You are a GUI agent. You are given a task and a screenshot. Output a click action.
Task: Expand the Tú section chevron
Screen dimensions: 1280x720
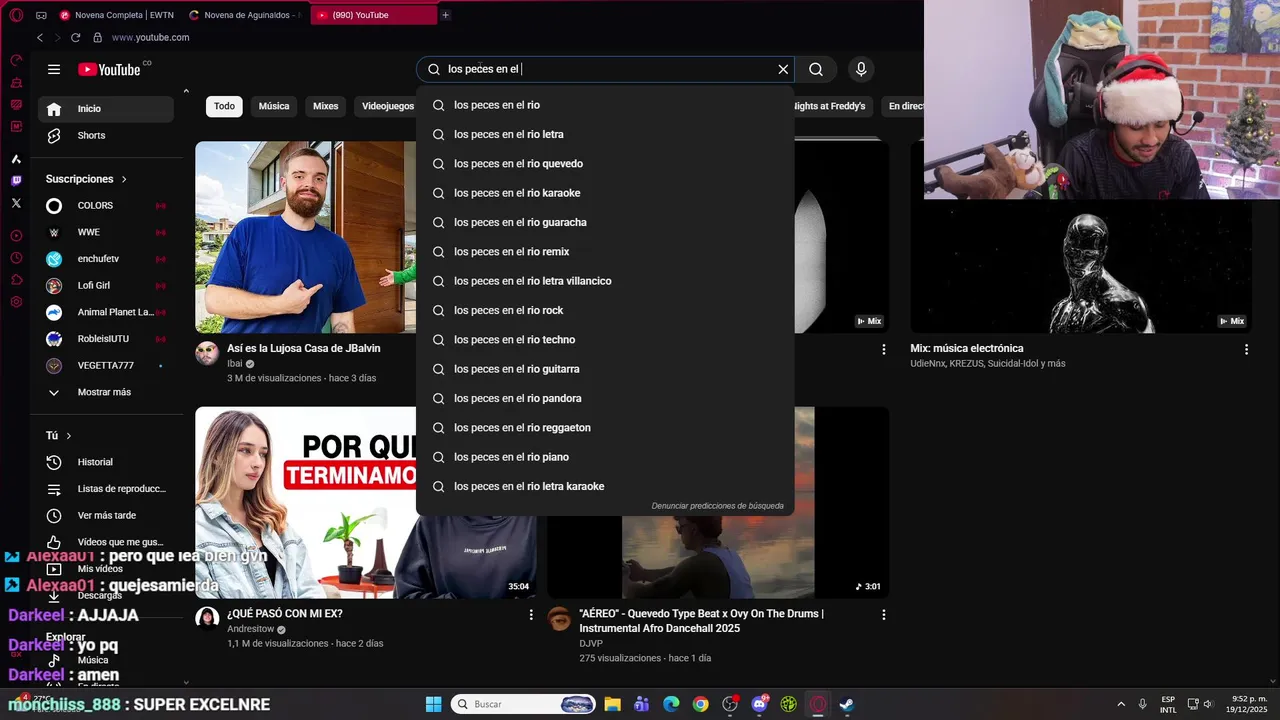[69, 436]
